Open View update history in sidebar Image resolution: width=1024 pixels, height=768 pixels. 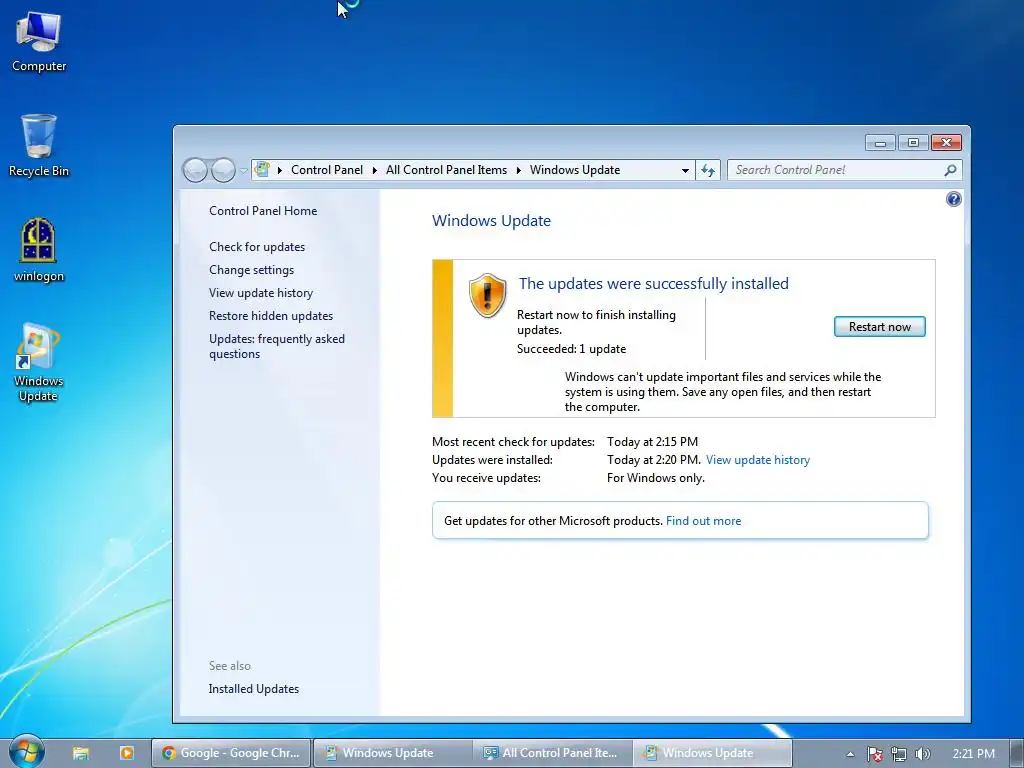click(261, 293)
